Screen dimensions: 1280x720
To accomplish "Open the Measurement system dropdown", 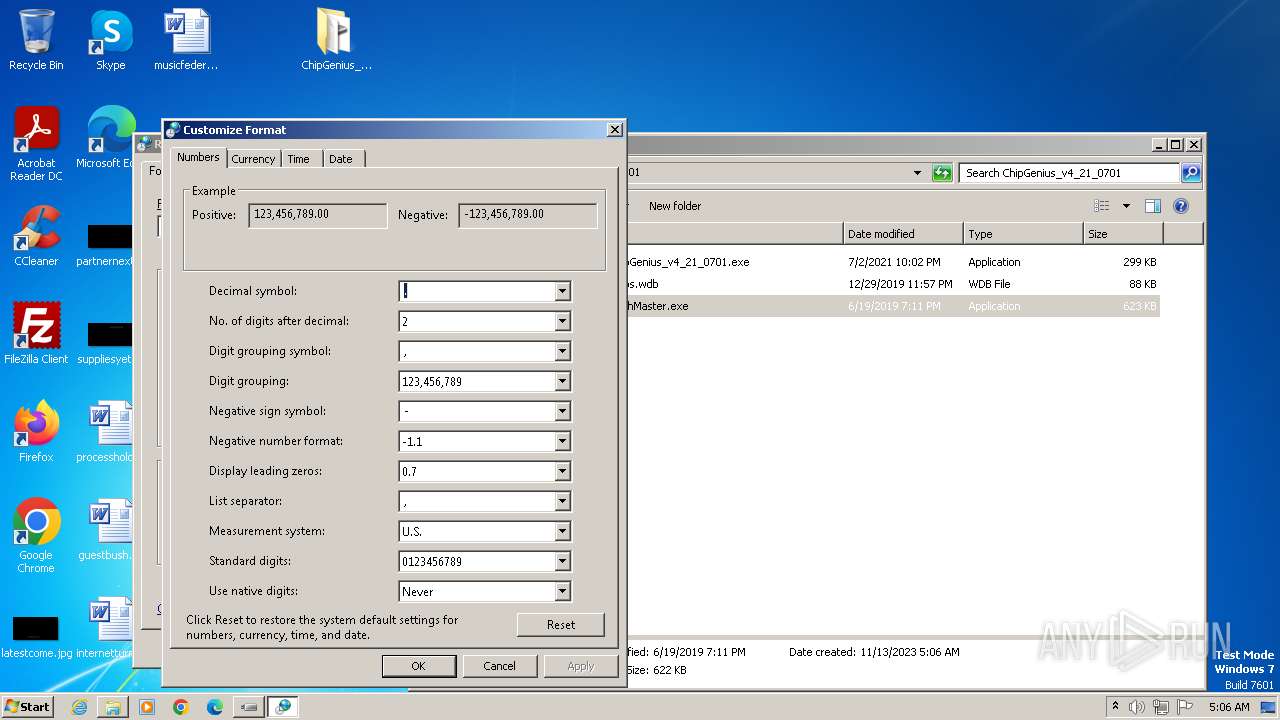I will click(x=562, y=531).
